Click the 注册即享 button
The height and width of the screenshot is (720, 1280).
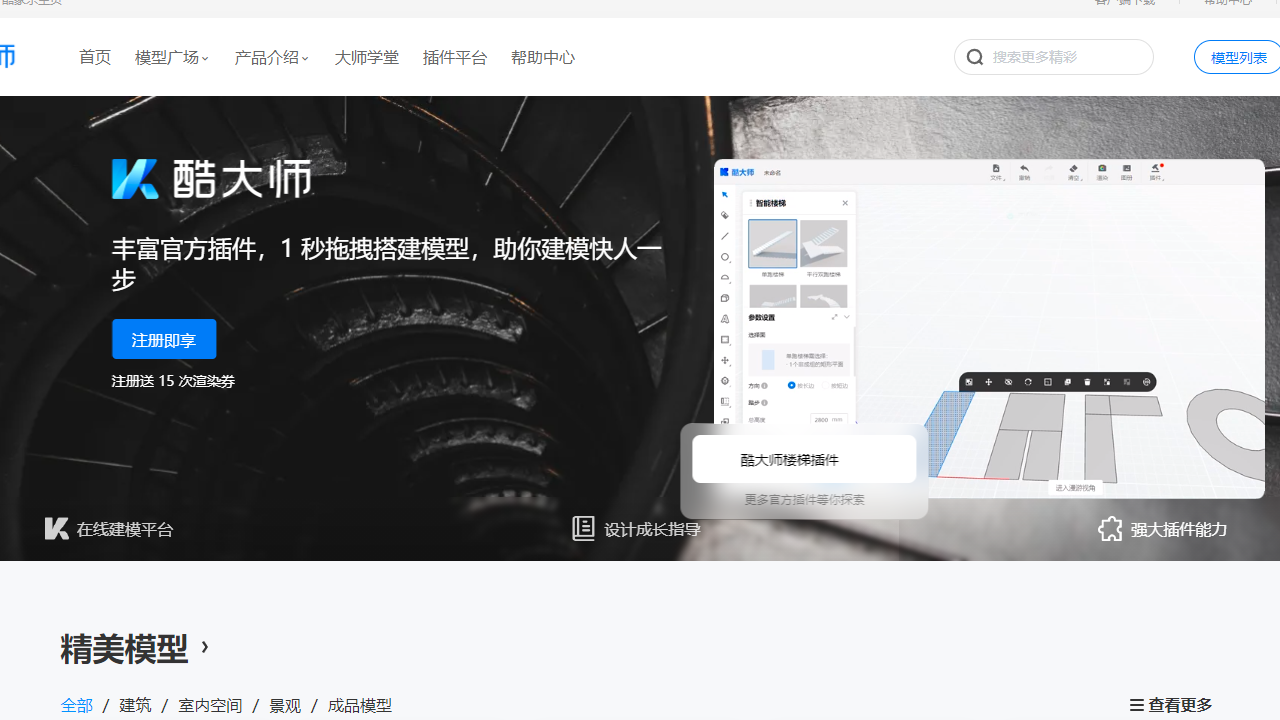(x=163, y=339)
